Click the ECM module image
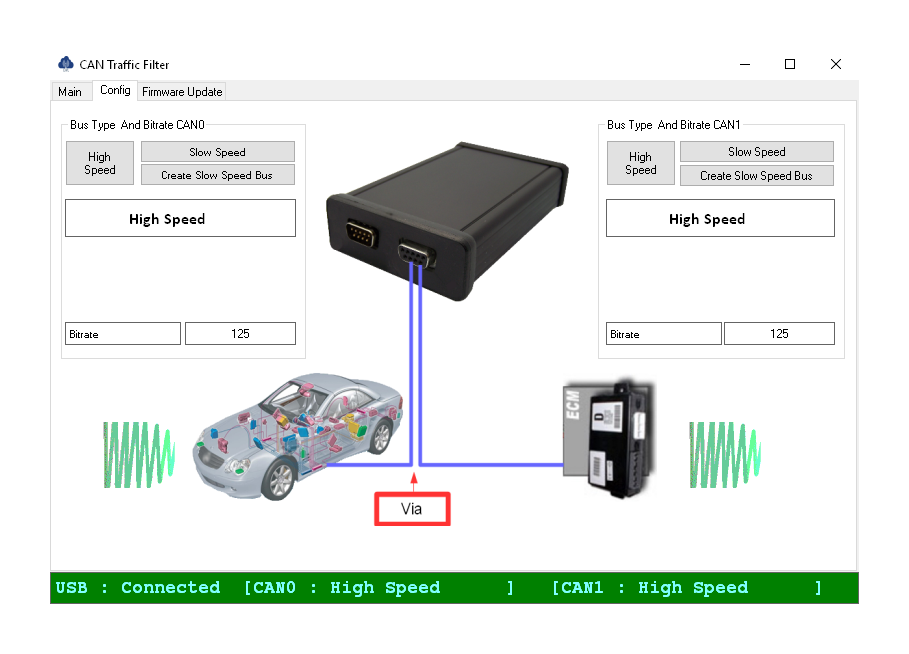 pos(608,438)
